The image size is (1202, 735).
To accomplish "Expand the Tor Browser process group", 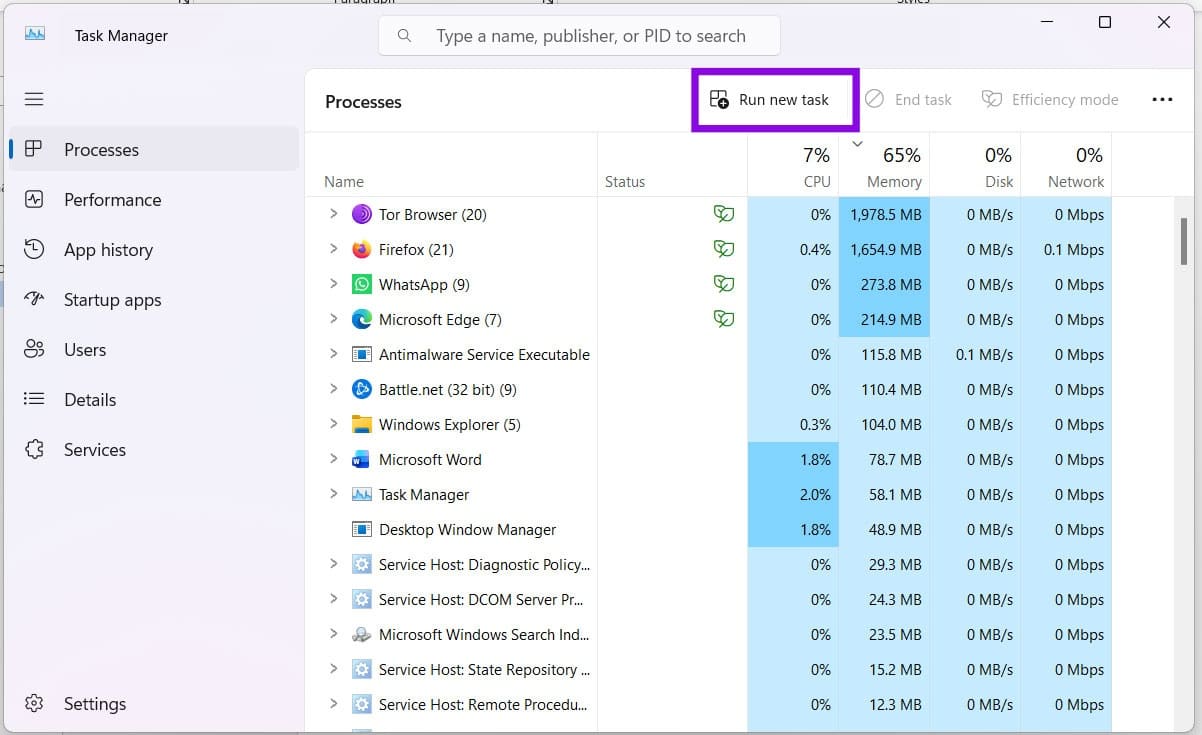I will pos(333,214).
